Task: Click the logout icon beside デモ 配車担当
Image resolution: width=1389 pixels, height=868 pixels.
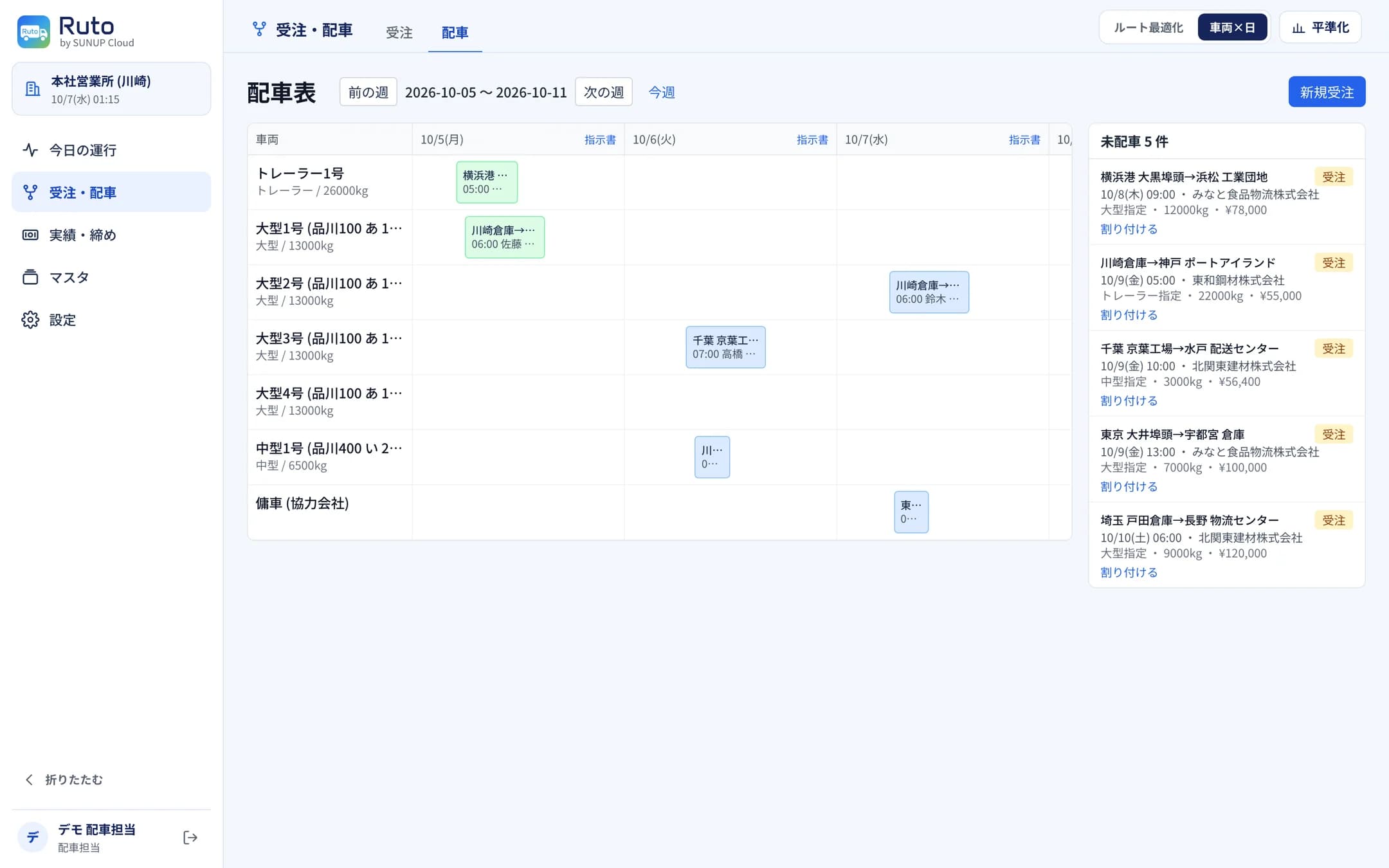Action: pos(190,837)
